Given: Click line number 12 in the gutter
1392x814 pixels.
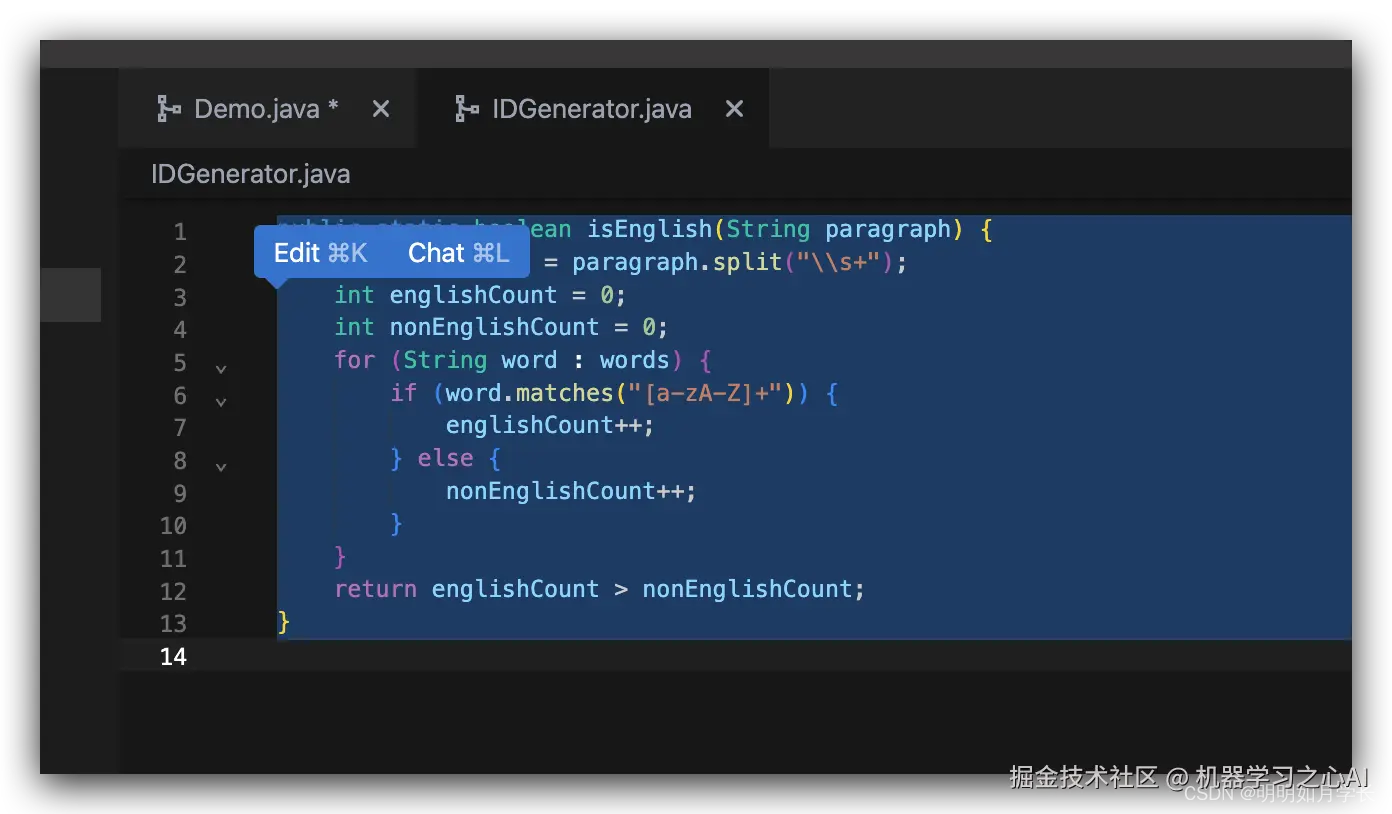Looking at the screenshot, I should pyautogui.click(x=173, y=591).
